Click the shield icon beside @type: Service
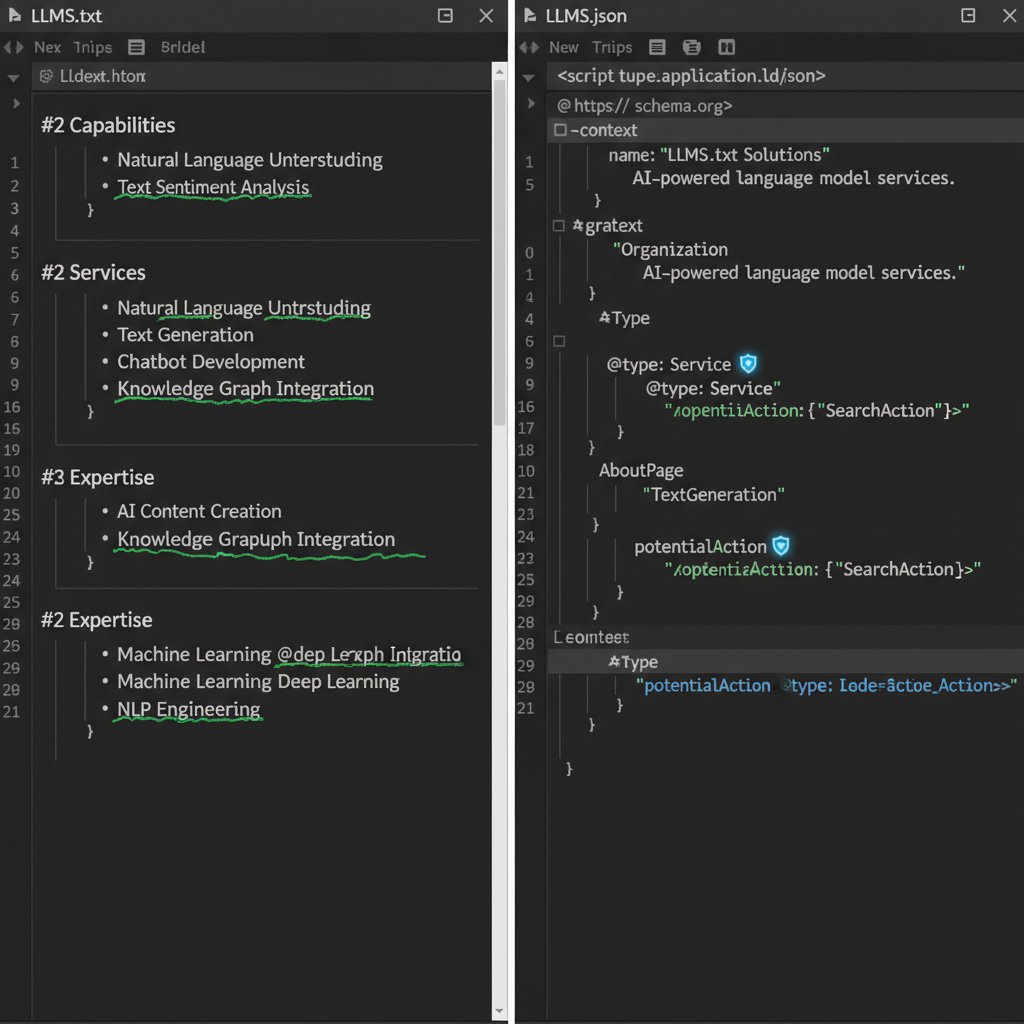 coord(747,364)
